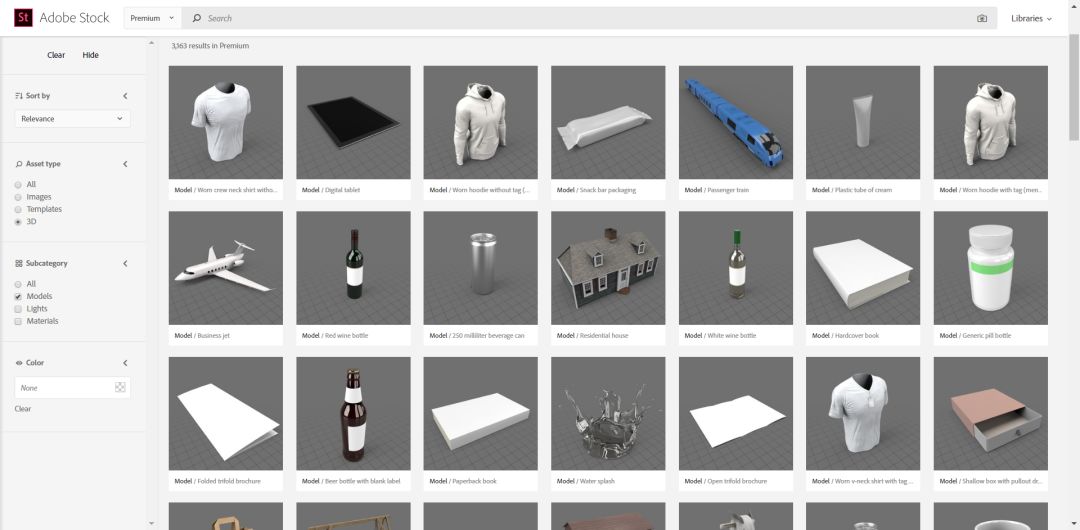Open the Passenger train model thumbnail
The height and width of the screenshot is (530, 1080).
[x=735, y=122]
